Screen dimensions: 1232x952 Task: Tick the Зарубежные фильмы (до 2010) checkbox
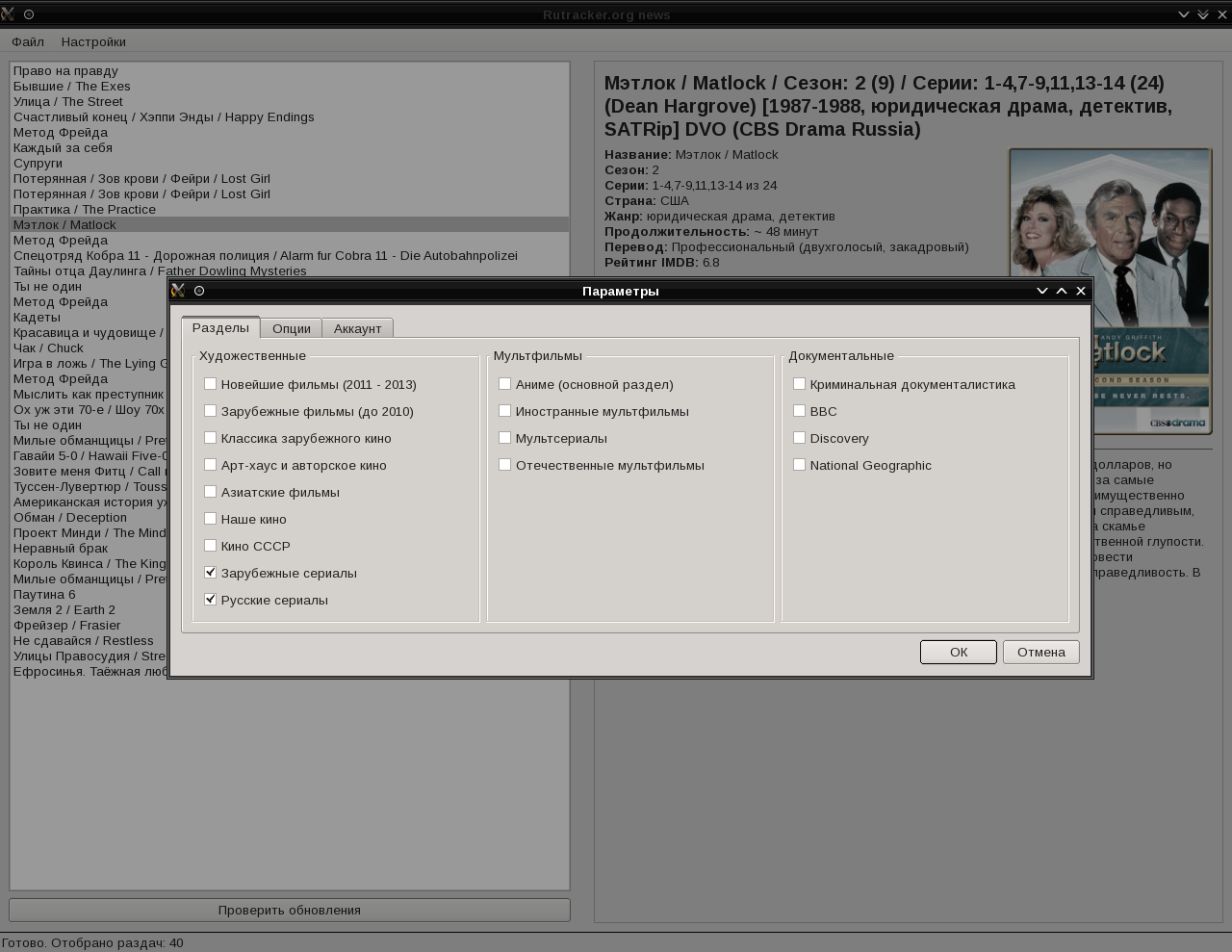210,410
